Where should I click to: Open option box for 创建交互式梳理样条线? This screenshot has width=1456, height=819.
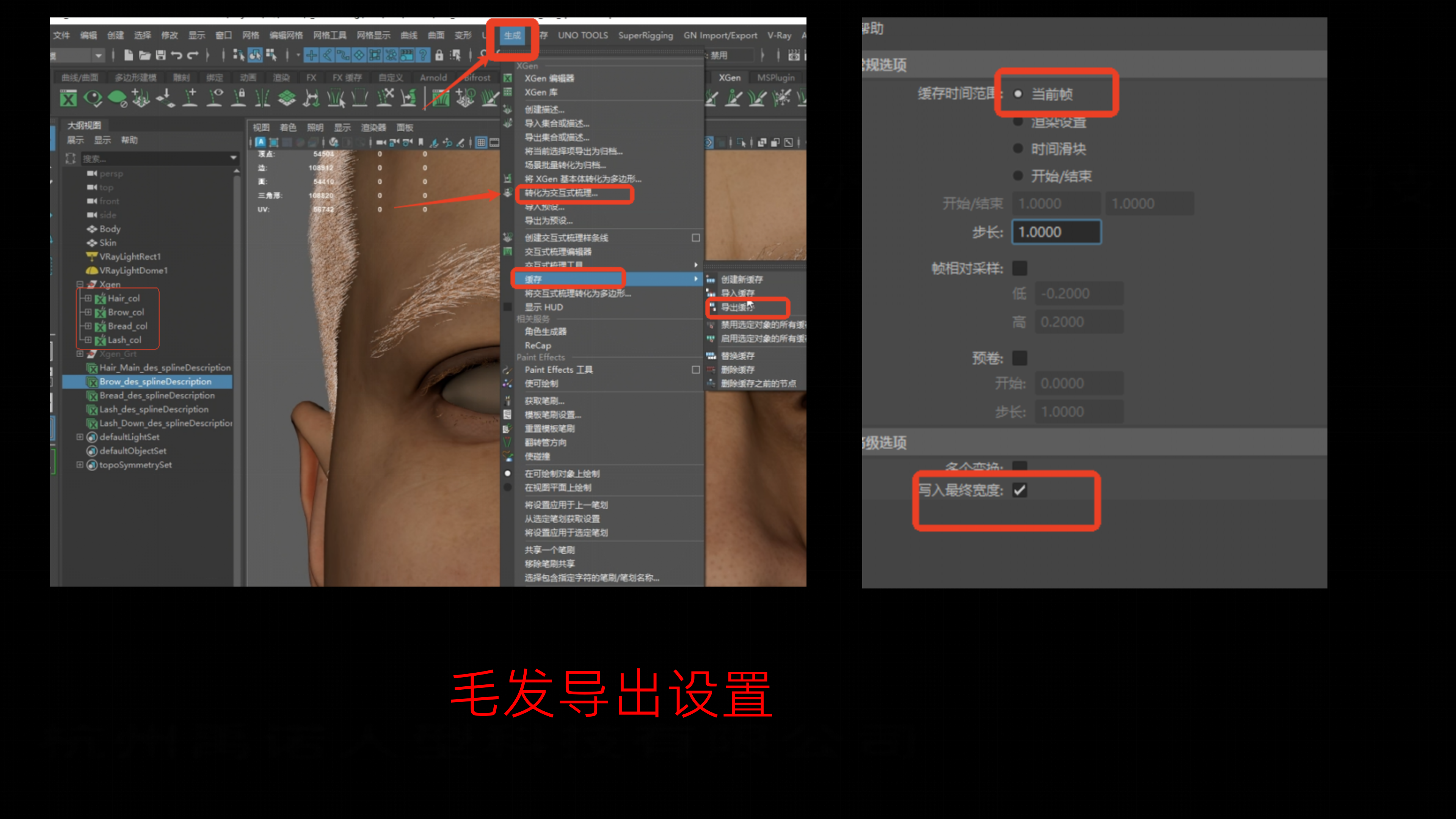point(696,238)
